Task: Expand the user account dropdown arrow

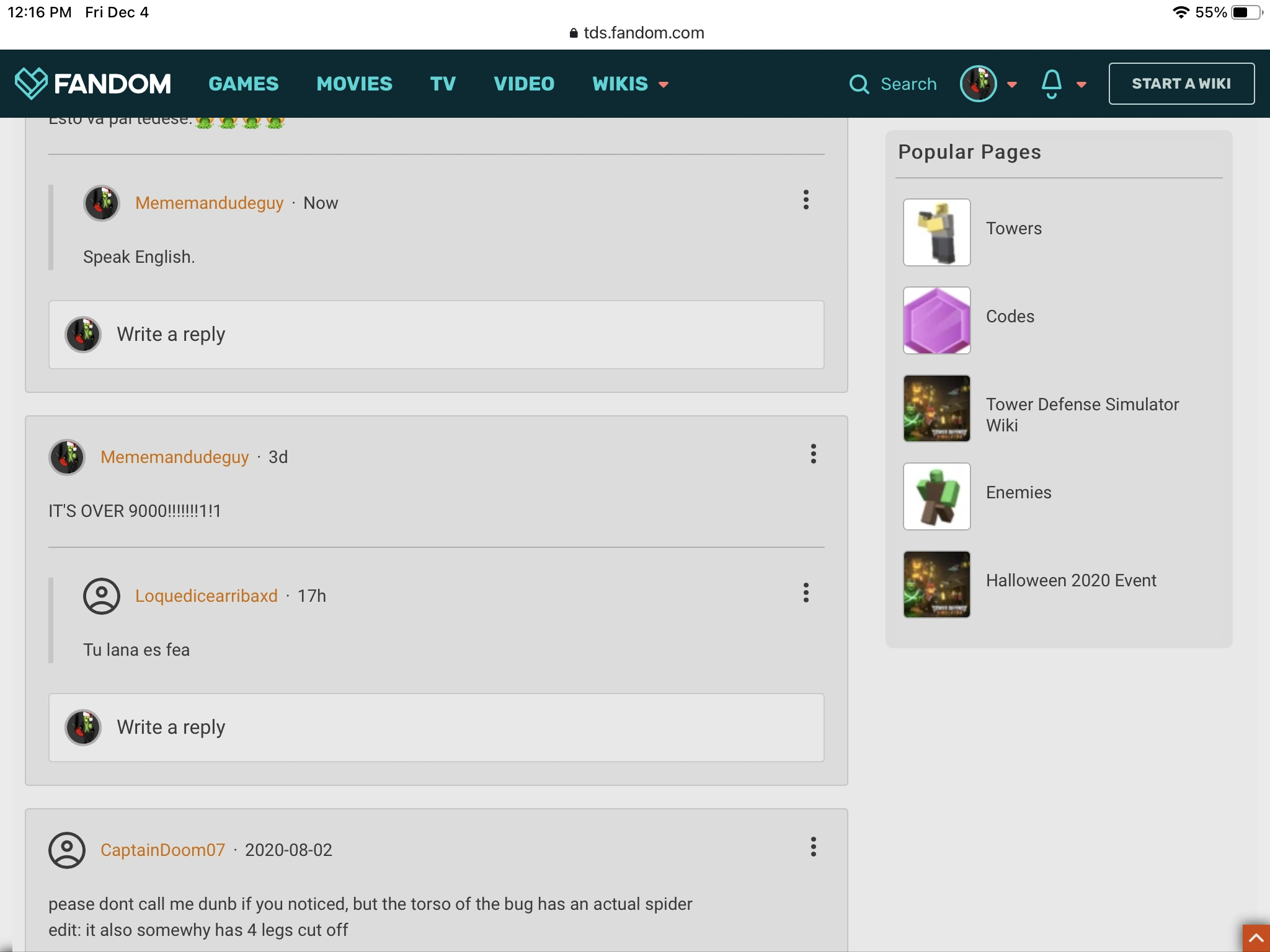Action: tap(1012, 84)
